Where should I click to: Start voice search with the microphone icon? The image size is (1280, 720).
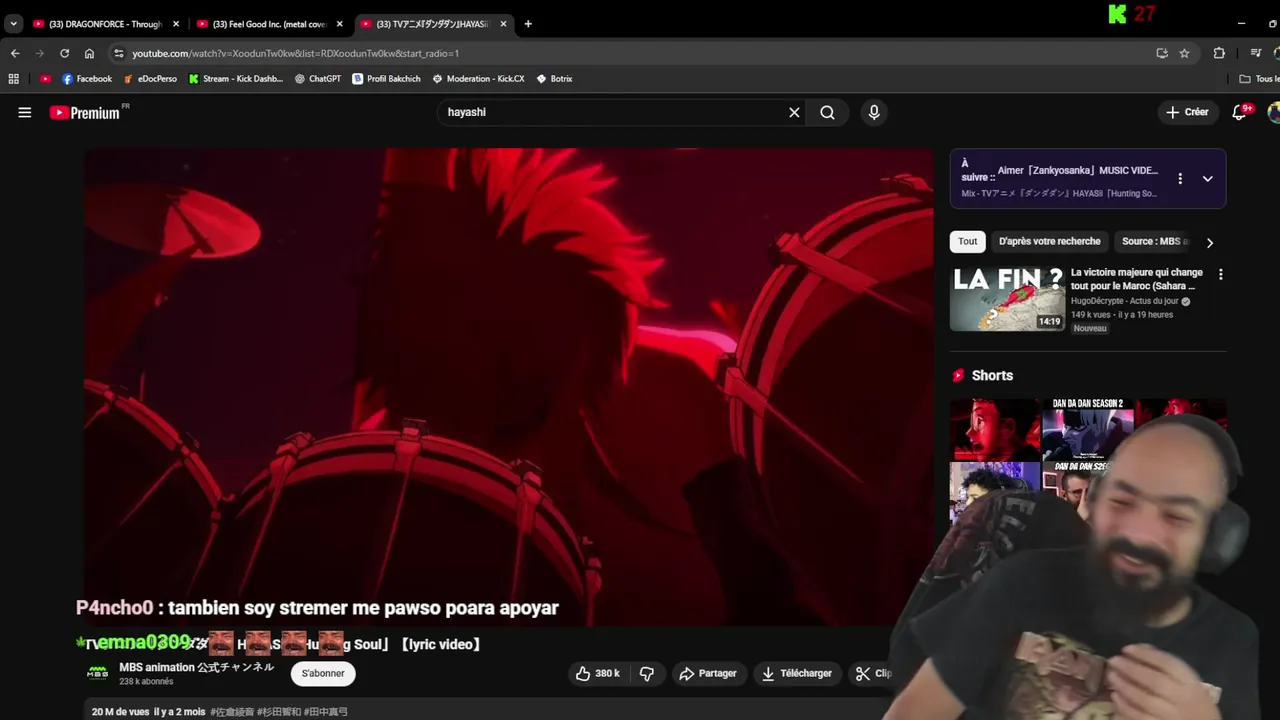point(874,113)
